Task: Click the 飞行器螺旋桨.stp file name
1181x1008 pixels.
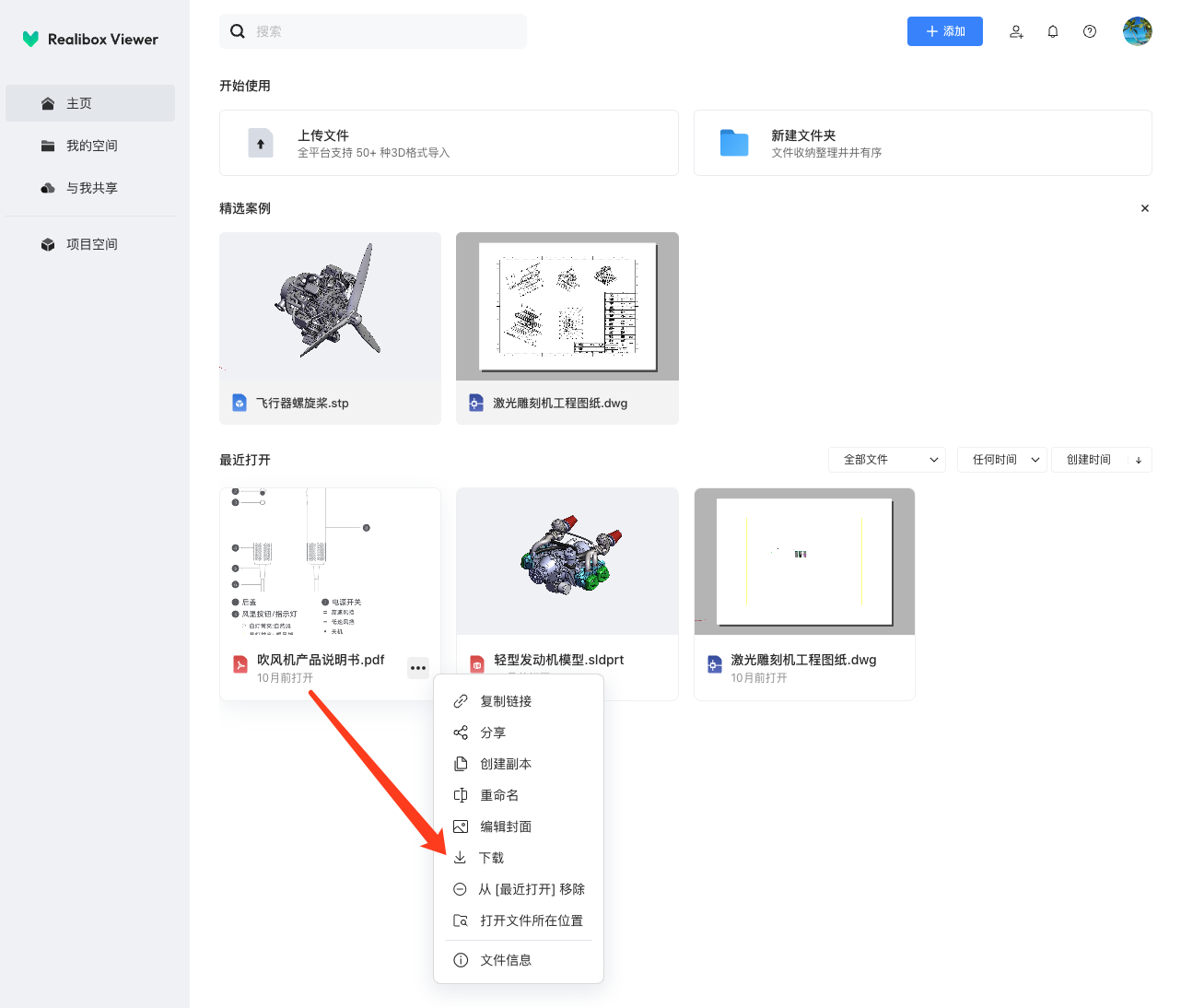Action: [302, 403]
